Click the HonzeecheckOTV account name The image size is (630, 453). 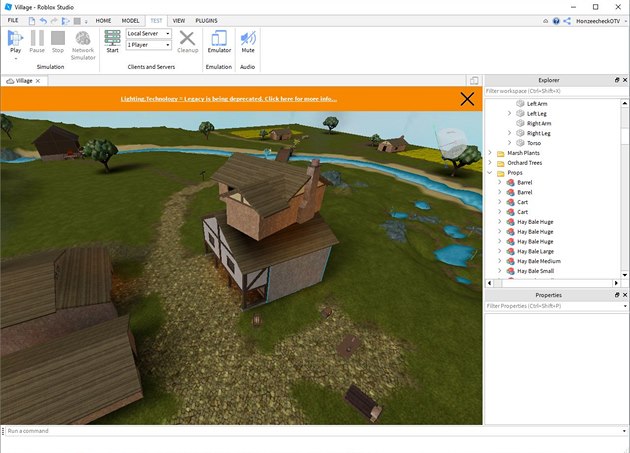(x=598, y=21)
